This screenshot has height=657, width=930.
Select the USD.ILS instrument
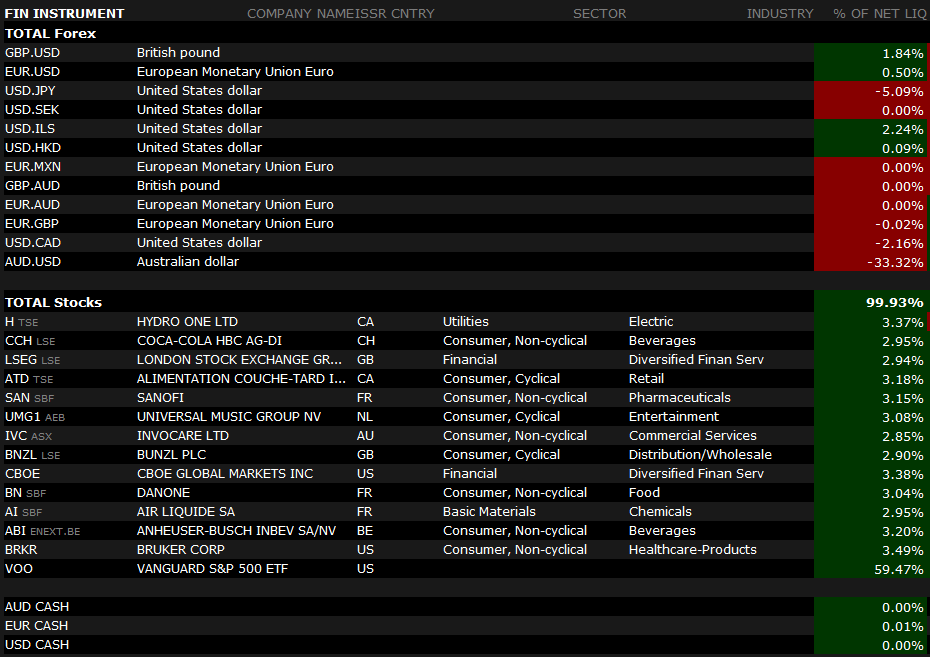tap(31, 129)
